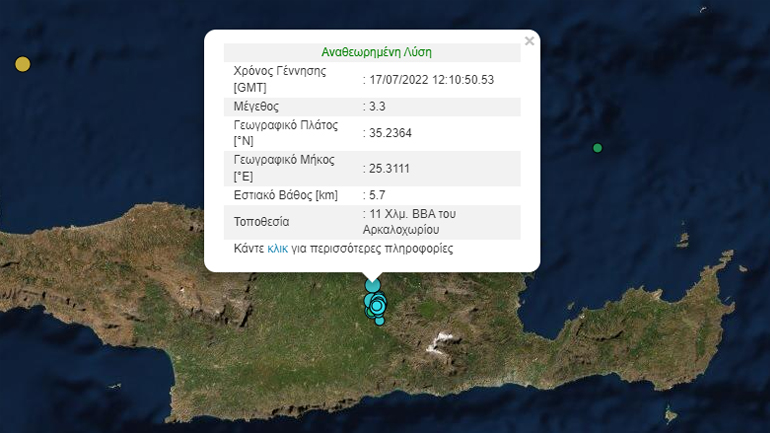Select the green earthquake marker northeast of Crete

597,148
